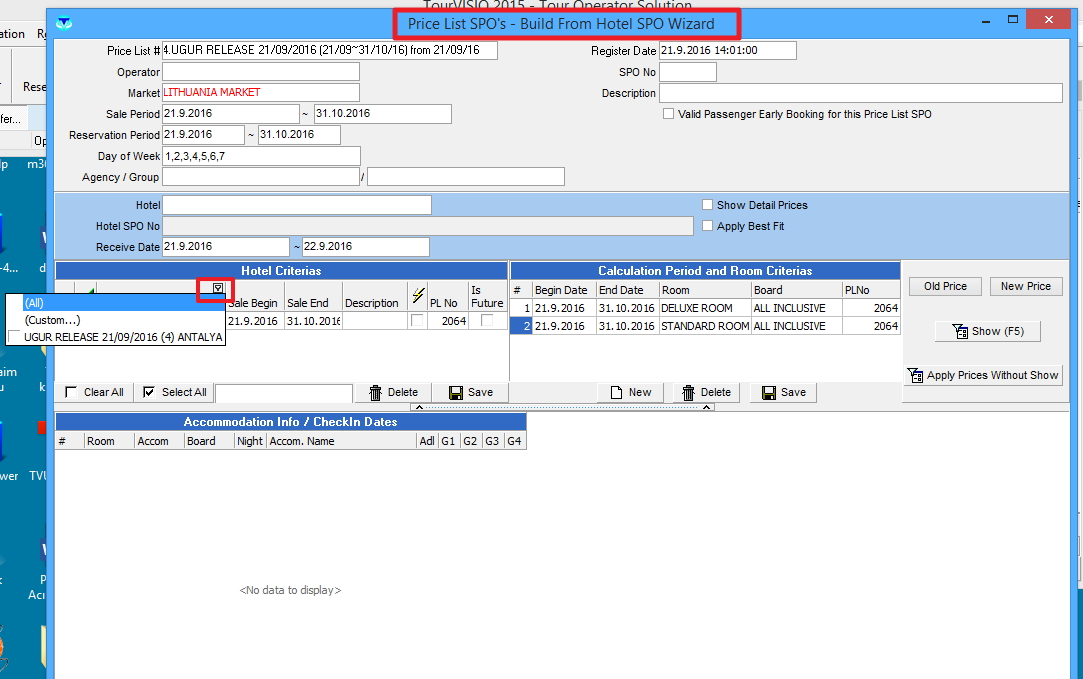Click the Show (F5) filter icon button
1083x679 pixels.
pyautogui.click(x=959, y=331)
